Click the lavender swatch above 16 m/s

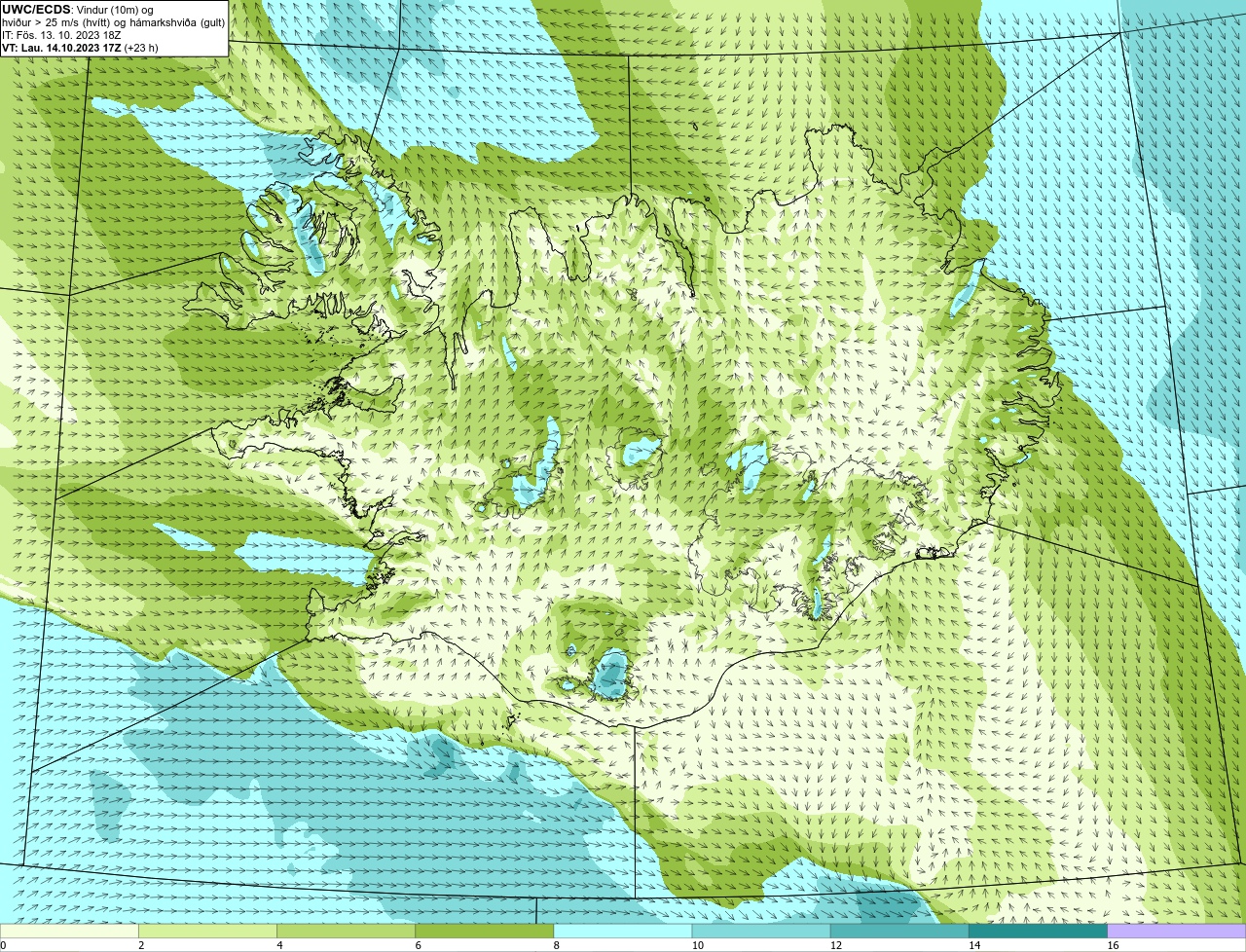(1176, 931)
